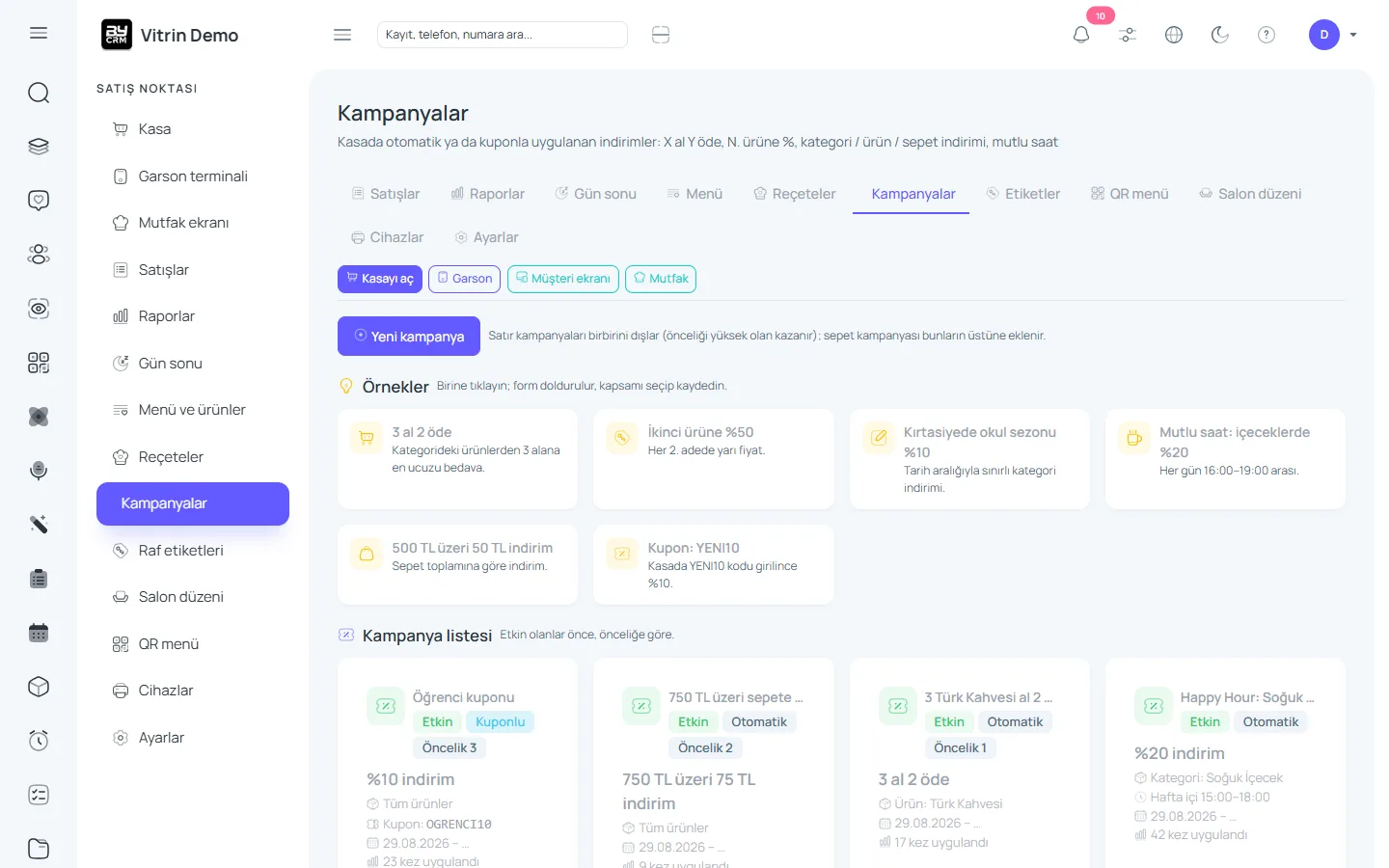
Task: Open the far-left rail hamburger menu
Action: click(39, 33)
